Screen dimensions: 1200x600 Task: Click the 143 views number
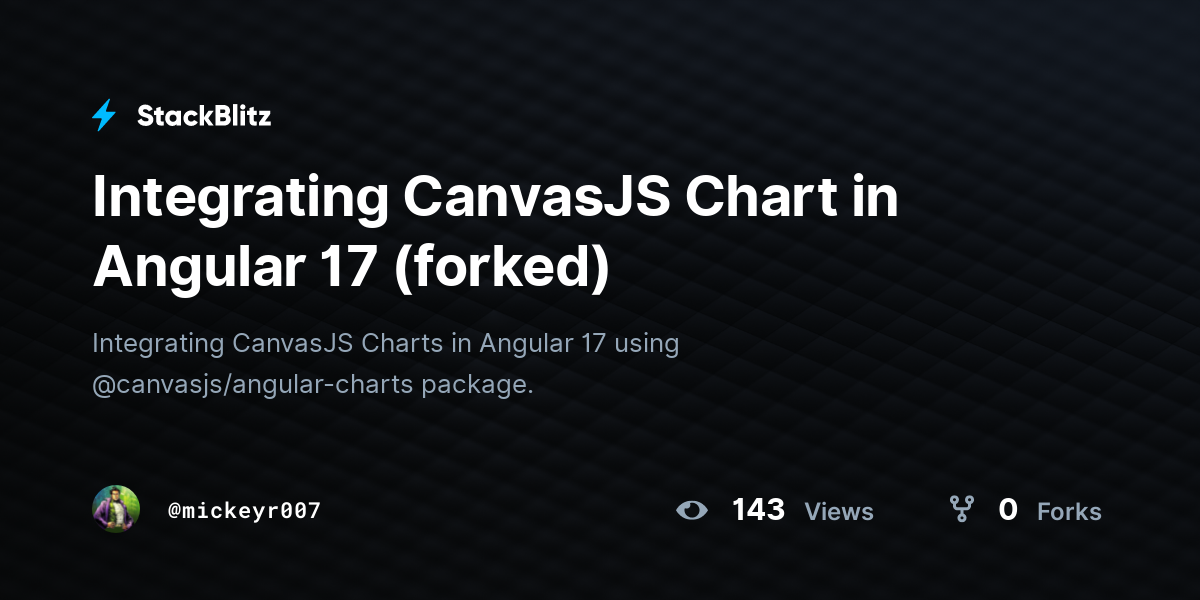point(758,510)
